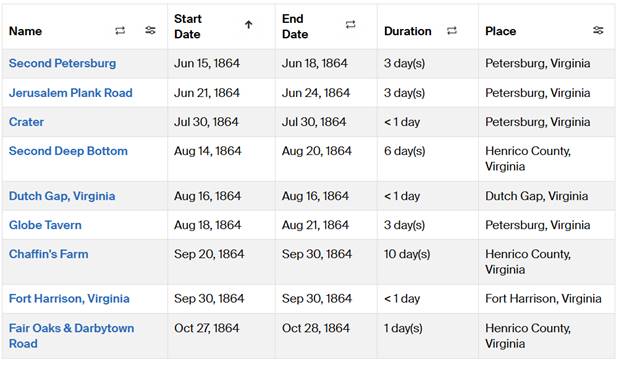Click the sort icon beside End Date
Screen dimensions: 624x373
pos(350,25)
